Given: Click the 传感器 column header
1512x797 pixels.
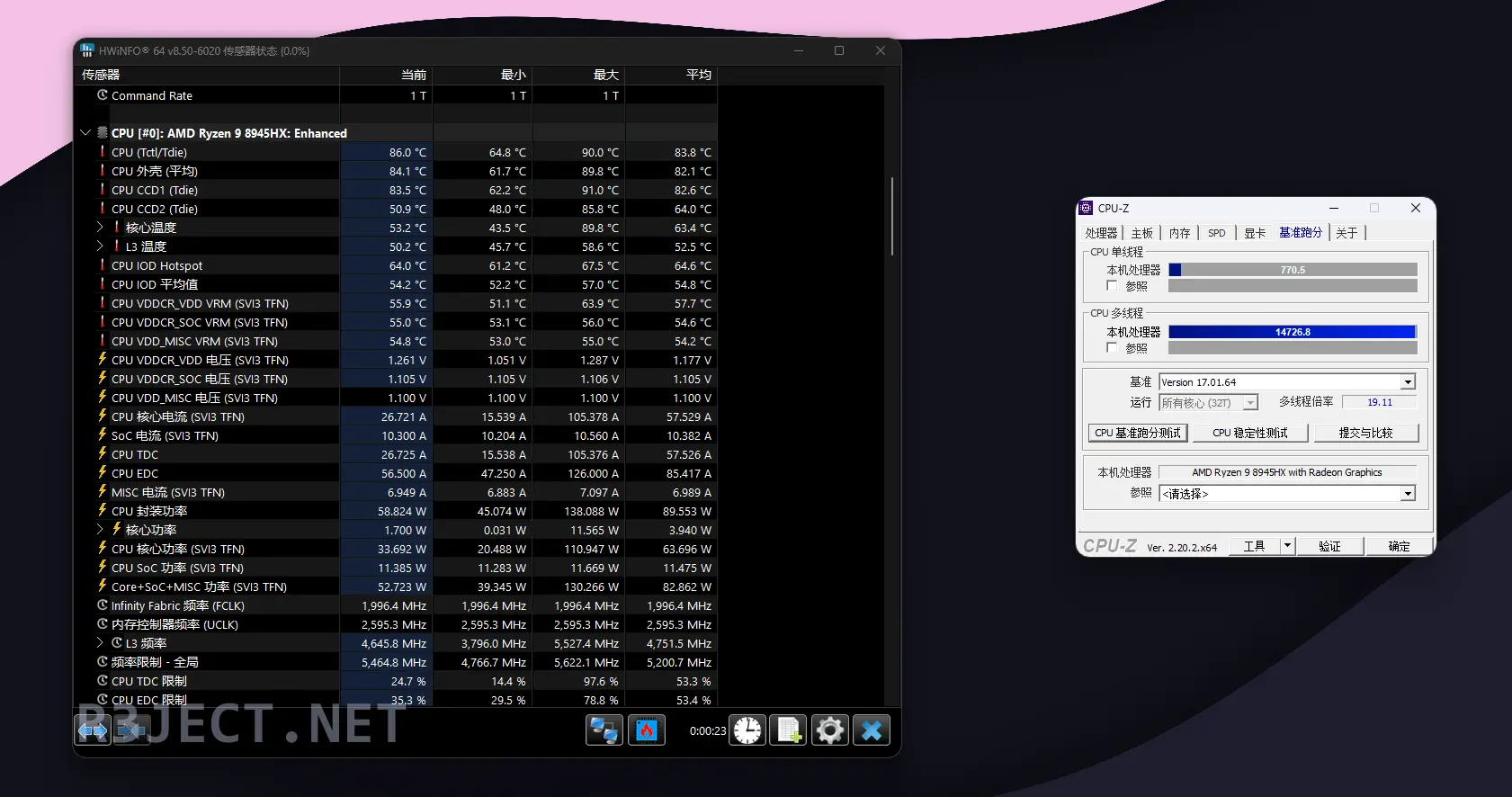Looking at the screenshot, I should tap(209, 75).
